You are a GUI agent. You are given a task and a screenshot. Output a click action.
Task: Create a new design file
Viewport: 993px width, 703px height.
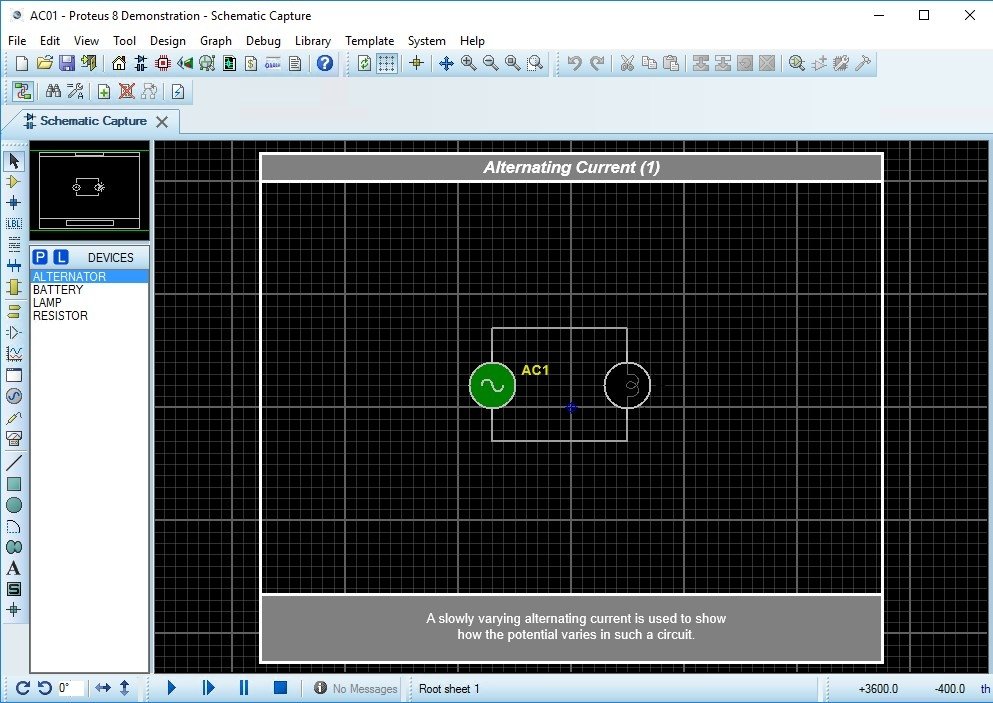pos(22,63)
